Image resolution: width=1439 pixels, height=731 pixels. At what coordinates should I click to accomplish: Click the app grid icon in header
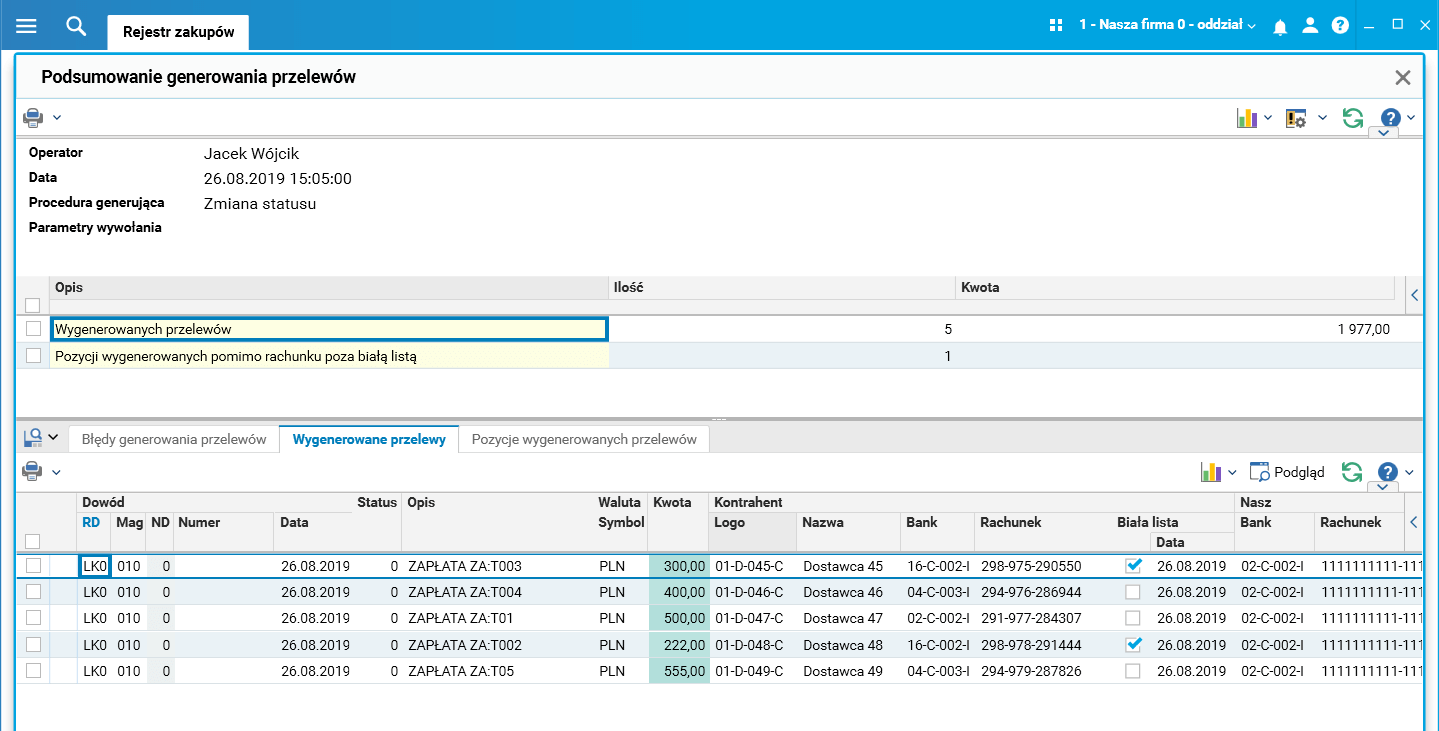click(x=1055, y=26)
